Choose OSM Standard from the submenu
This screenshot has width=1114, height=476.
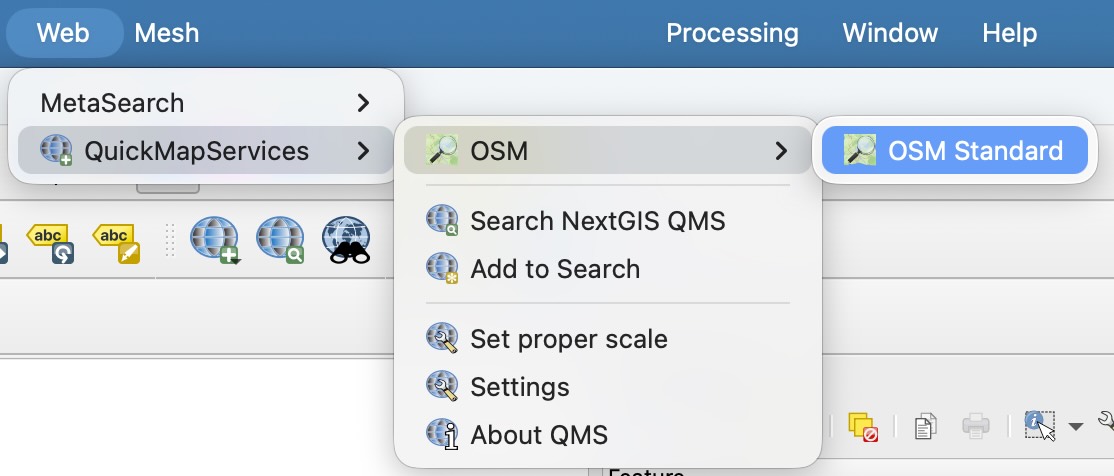click(954, 151)
